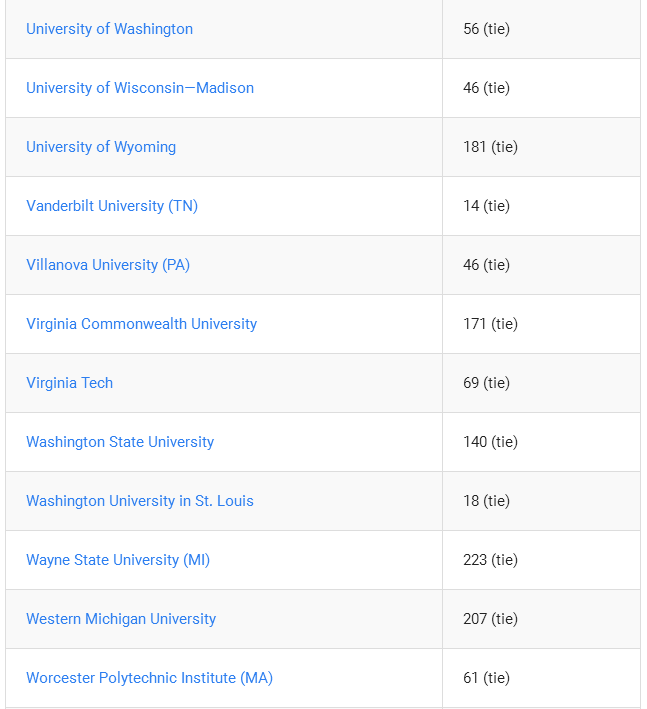Click the 56 (tie) rank cell
Image resolution: width=647 pixels, height=709 pixels.
pos(541,29)
